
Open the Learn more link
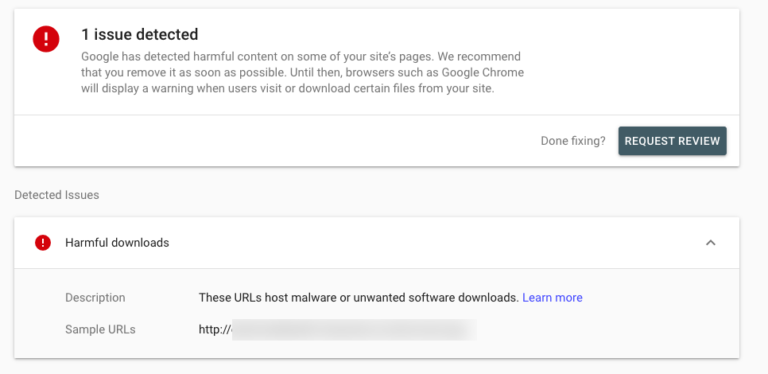(x=552, y=298)
